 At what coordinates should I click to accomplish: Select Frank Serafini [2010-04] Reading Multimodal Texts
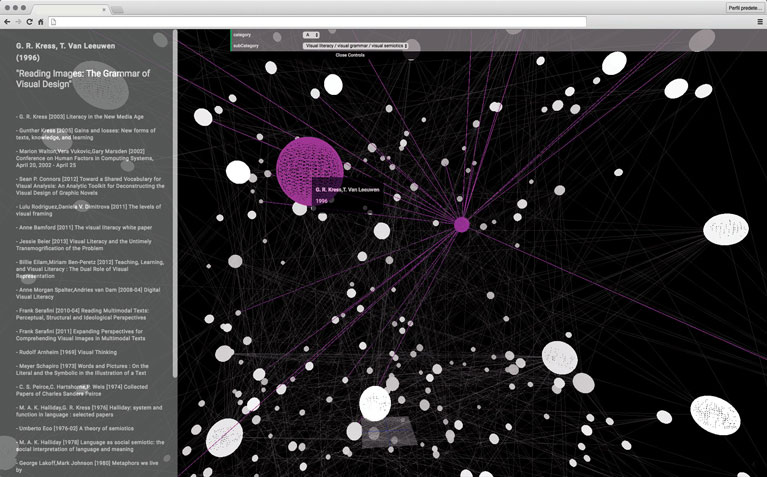pyautogui.click(x=82, y=314)
